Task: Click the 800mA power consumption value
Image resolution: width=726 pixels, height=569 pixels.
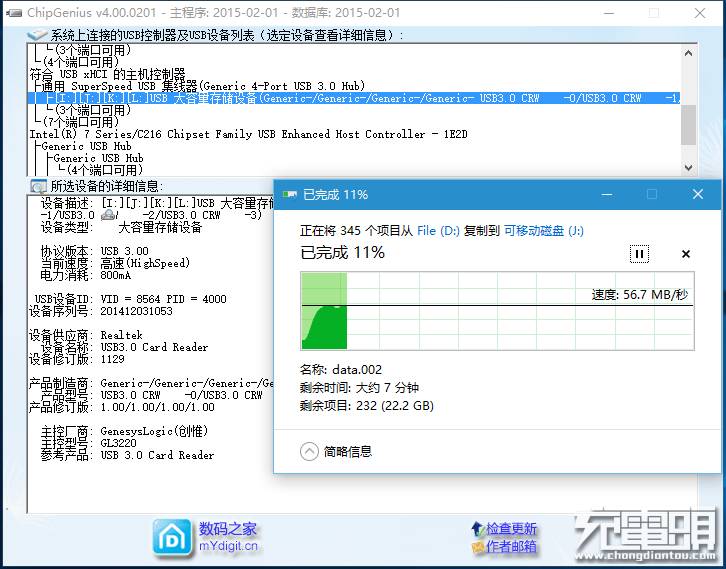Action: click(116, 275)
